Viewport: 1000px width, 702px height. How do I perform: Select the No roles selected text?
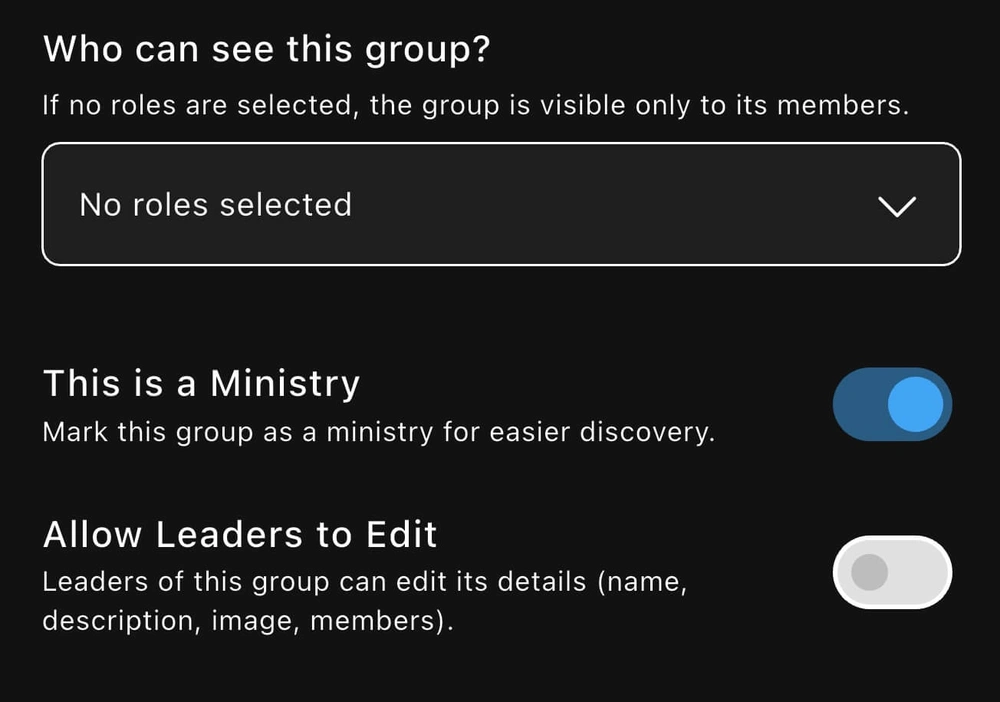[x=216, y=204]
